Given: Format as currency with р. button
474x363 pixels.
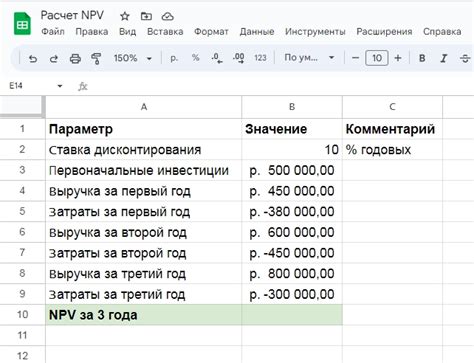Looking at the screenshot, I should pos(174,58).
